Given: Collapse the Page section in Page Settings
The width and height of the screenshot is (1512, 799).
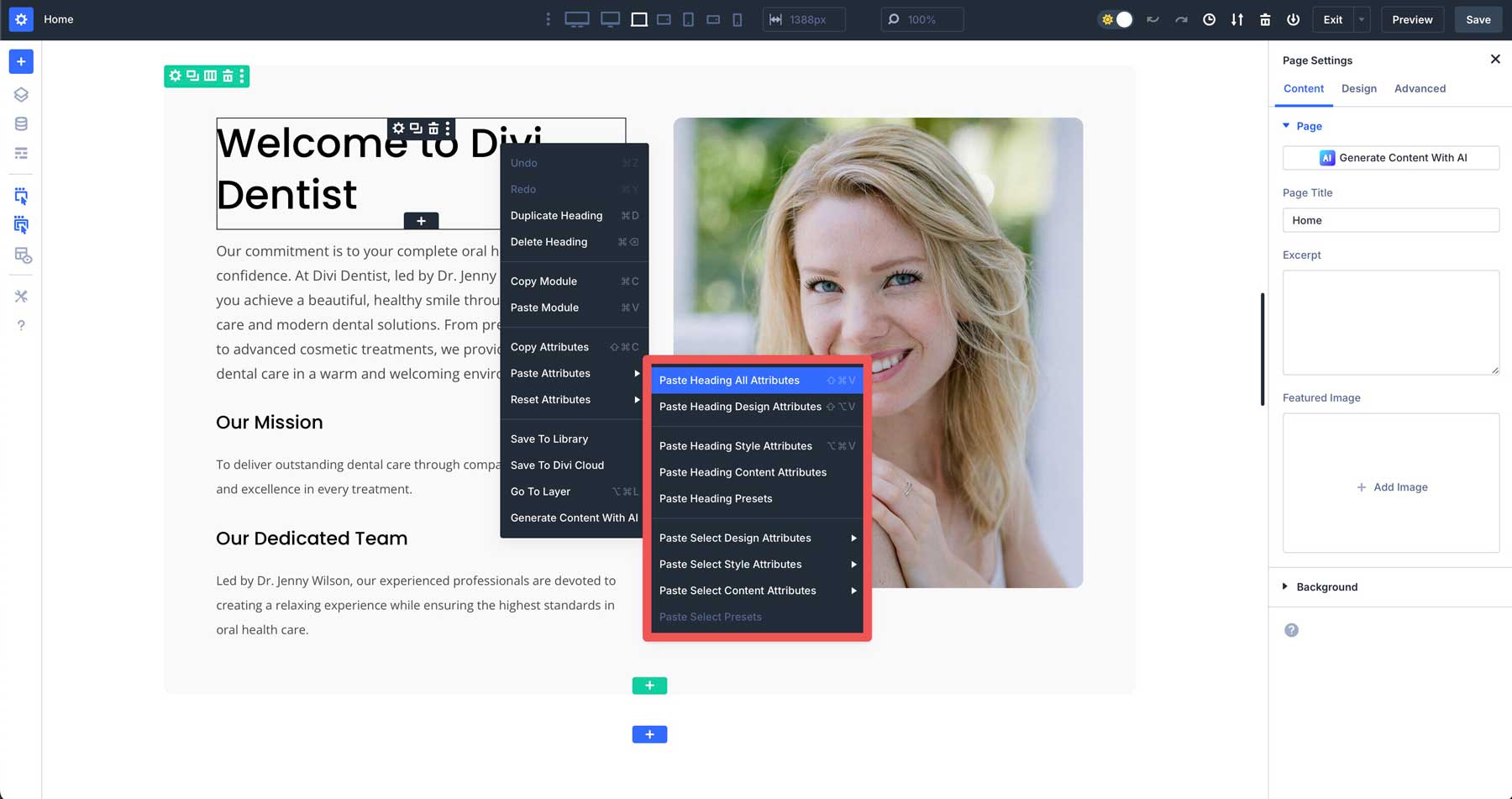Looking at the screenshot, I should 1286,125.
